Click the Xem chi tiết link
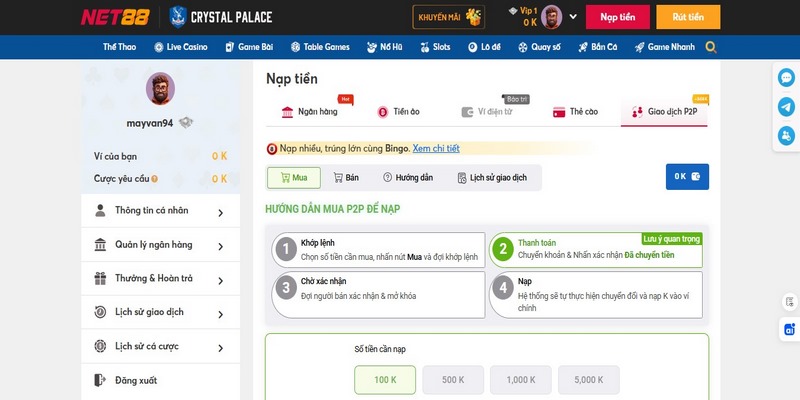Image resolution: width=800 pixels, height=400 pixels. (436, 148)
